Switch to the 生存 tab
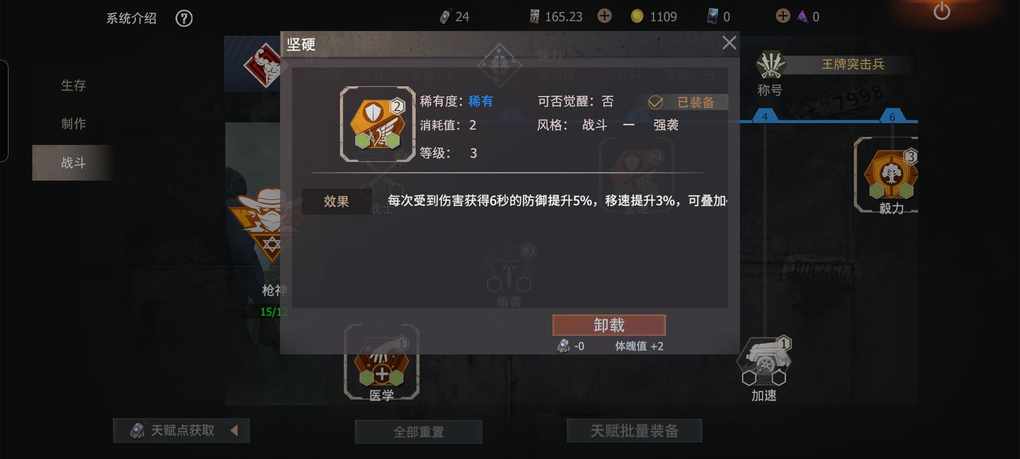This screenshot has width=1020, height=459. (73, 85)
